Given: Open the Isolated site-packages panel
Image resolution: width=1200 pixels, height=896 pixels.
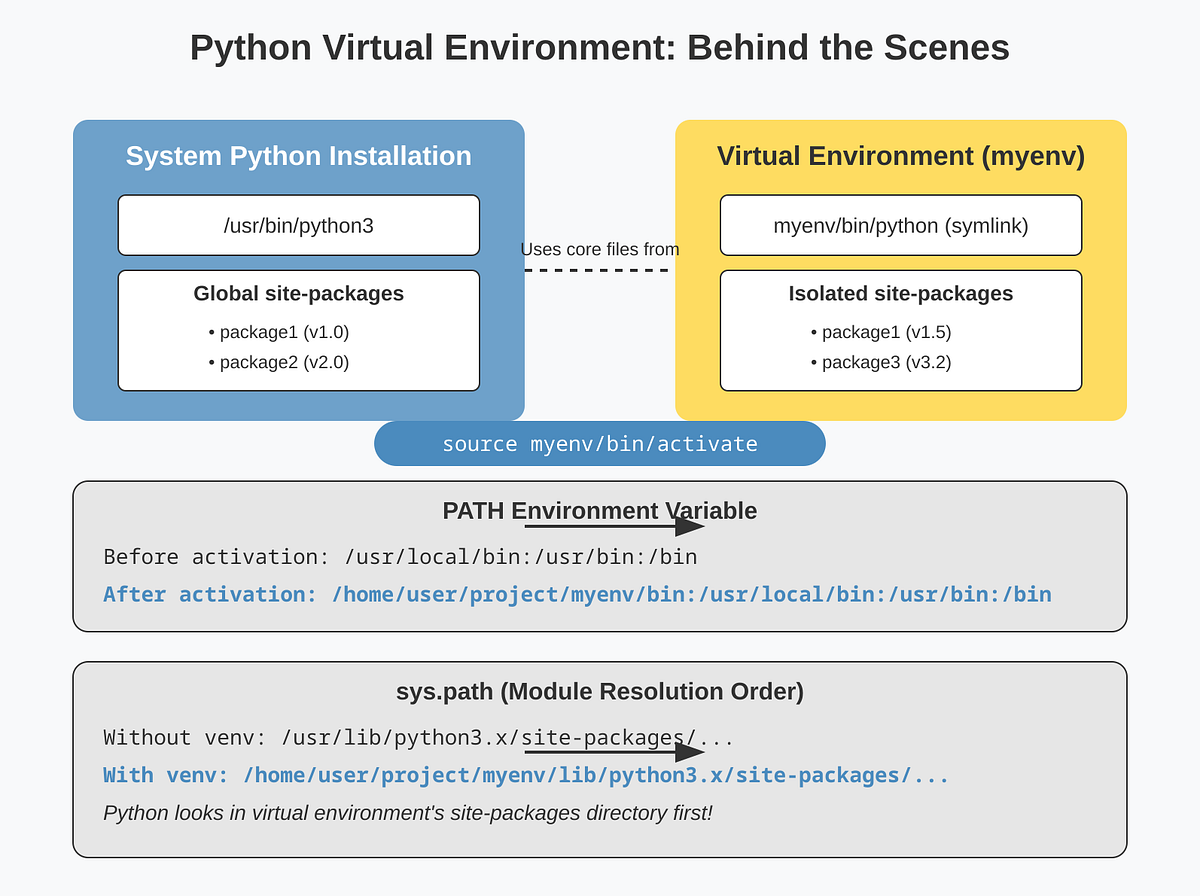Looking at the screenshot, I should 899,330.
